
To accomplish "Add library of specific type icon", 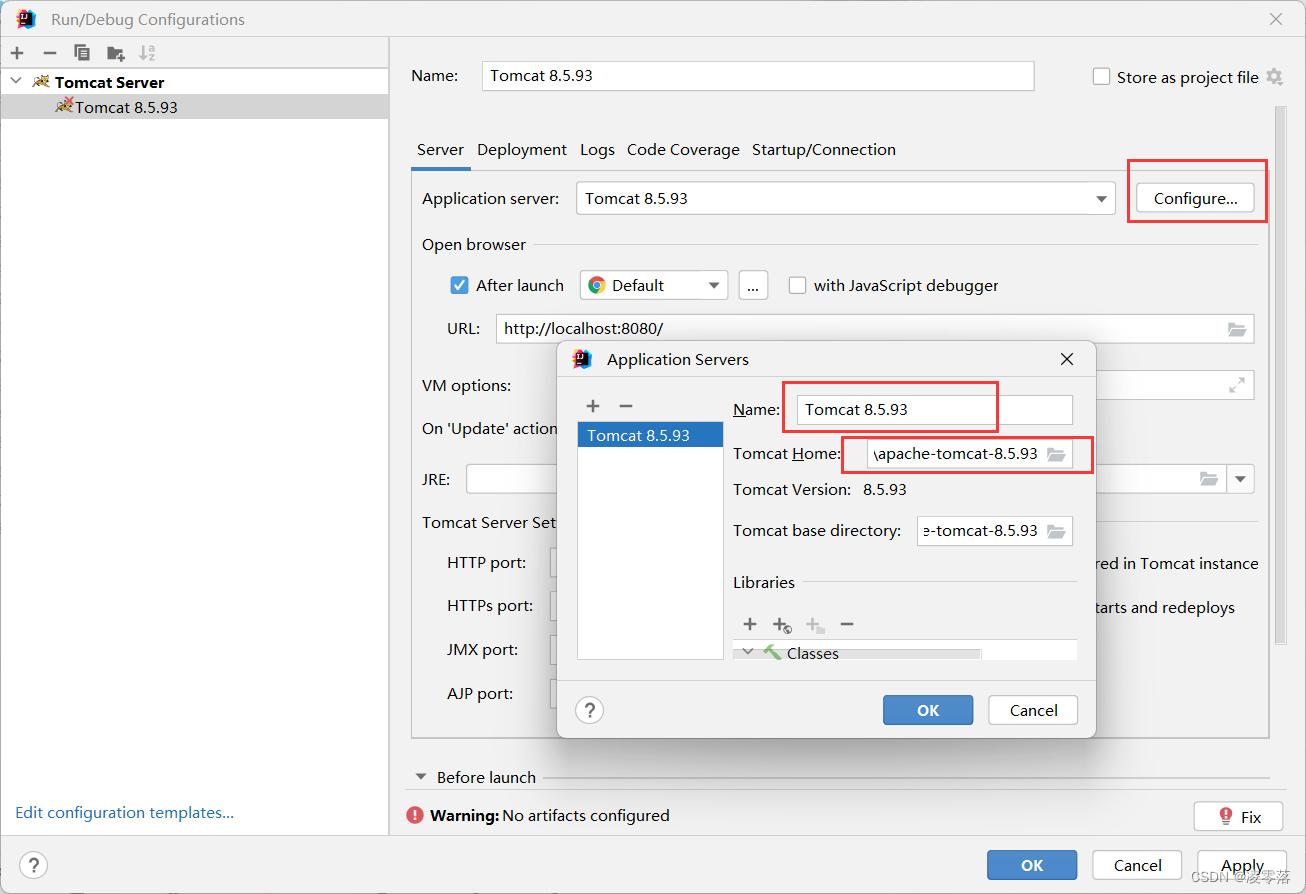I will 782,625.
